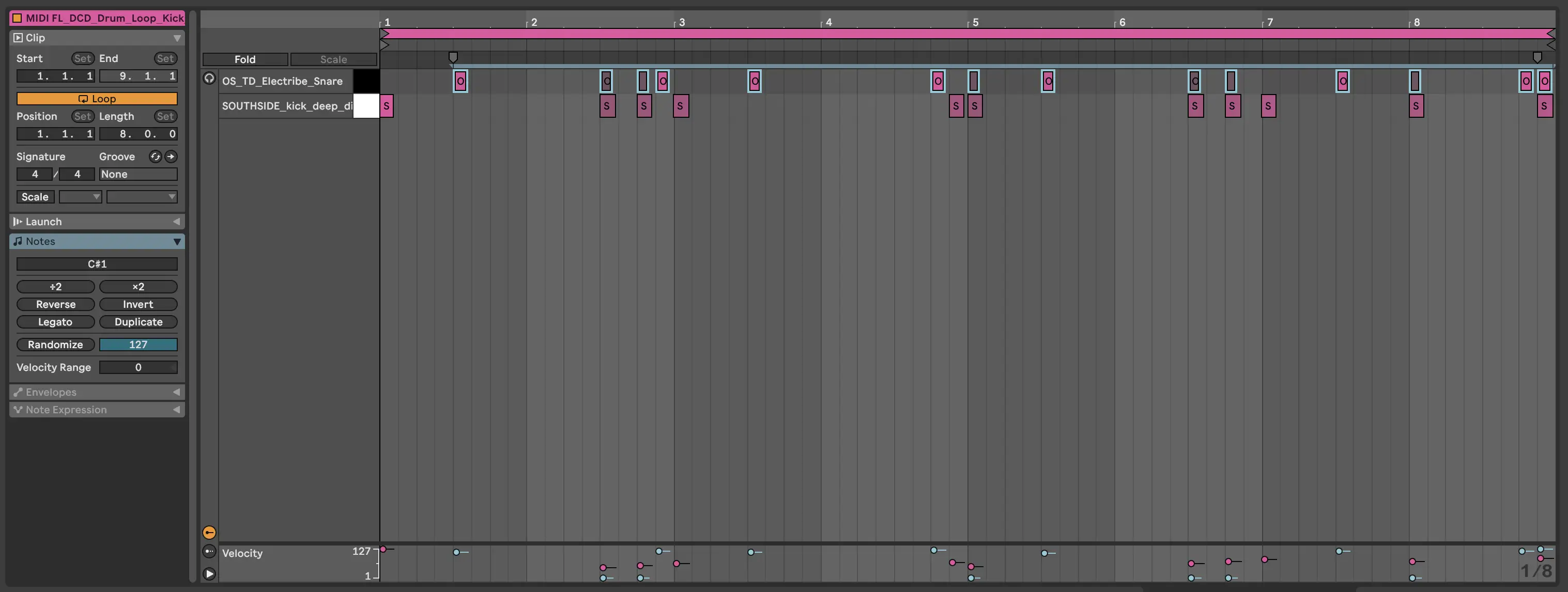
Task: Expand the Launch section
Action: point(177,222)
